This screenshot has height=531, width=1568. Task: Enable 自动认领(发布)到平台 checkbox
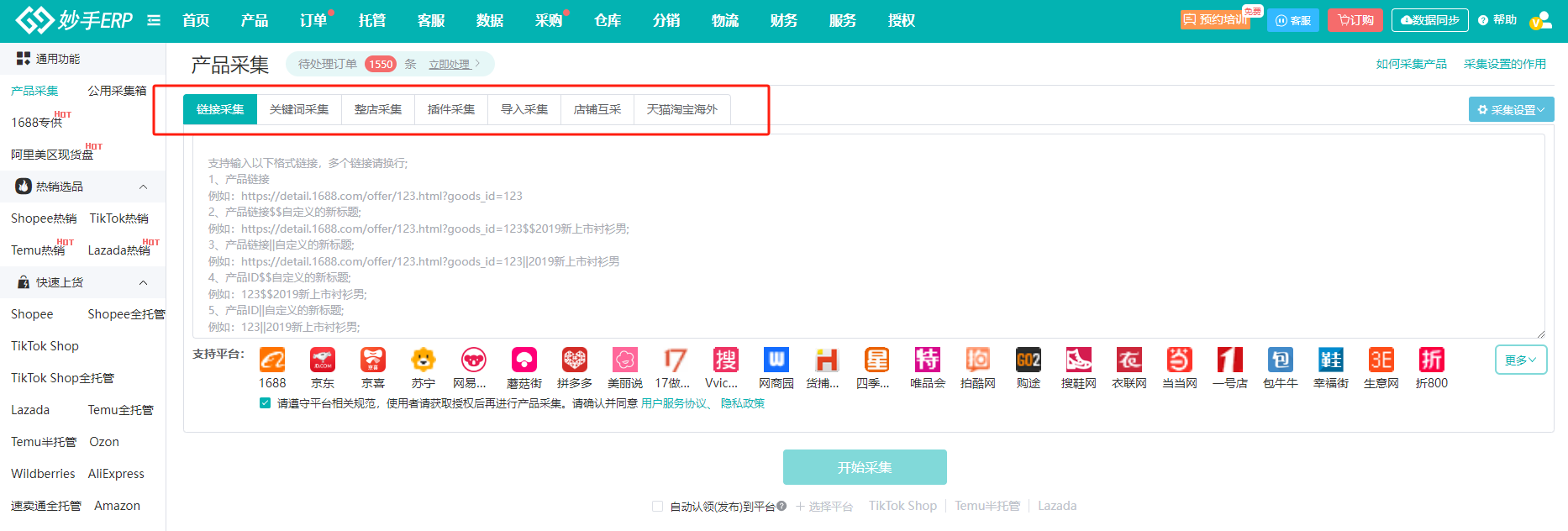[658, 506]
